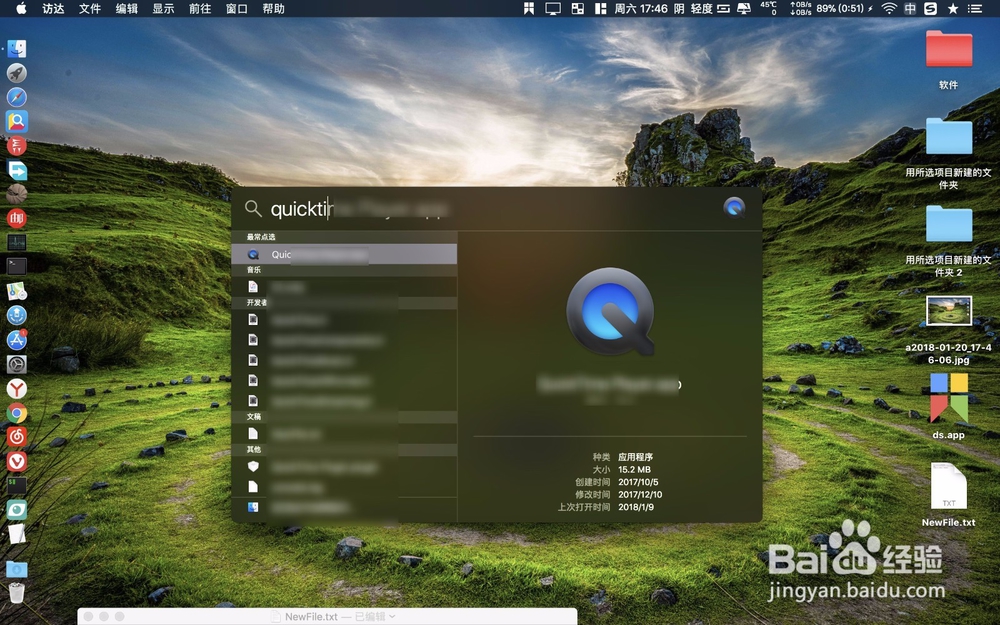The height and width of the screenshot is (625, 1000).
Task: Open Launchpad from the Dock
Action: tap(17, 72)
